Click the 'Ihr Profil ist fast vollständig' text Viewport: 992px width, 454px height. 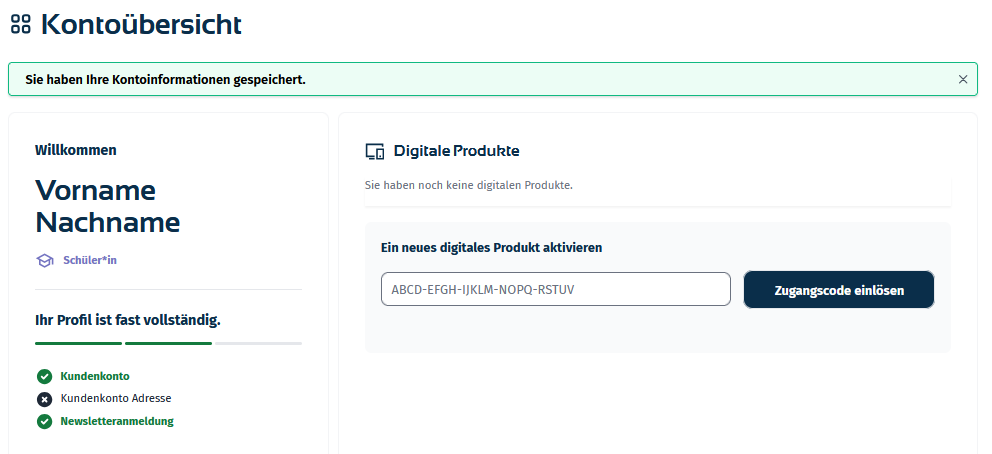point(128,321)
